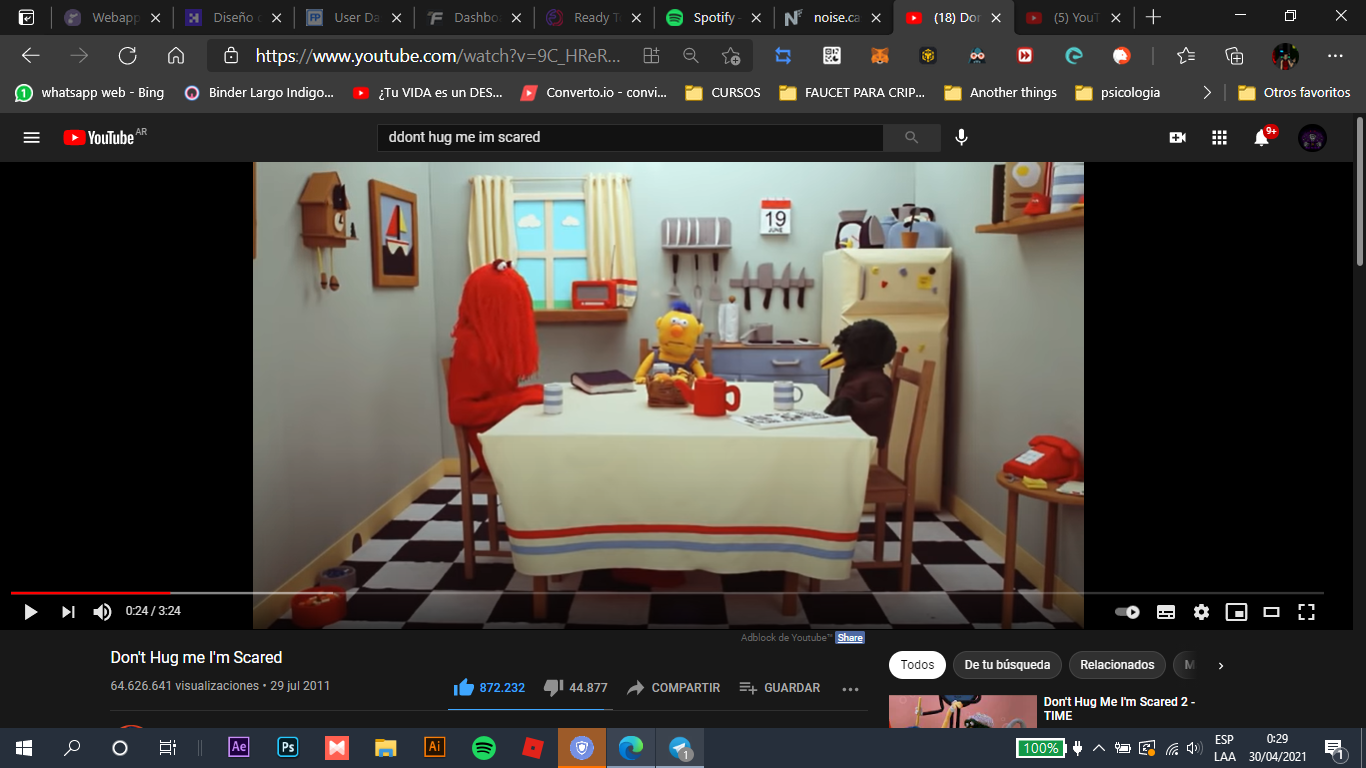Expand the FAUCET PARA CRIP... favorites folder
The height and width of the screenshot is (768, 1366).
[851, 93]
